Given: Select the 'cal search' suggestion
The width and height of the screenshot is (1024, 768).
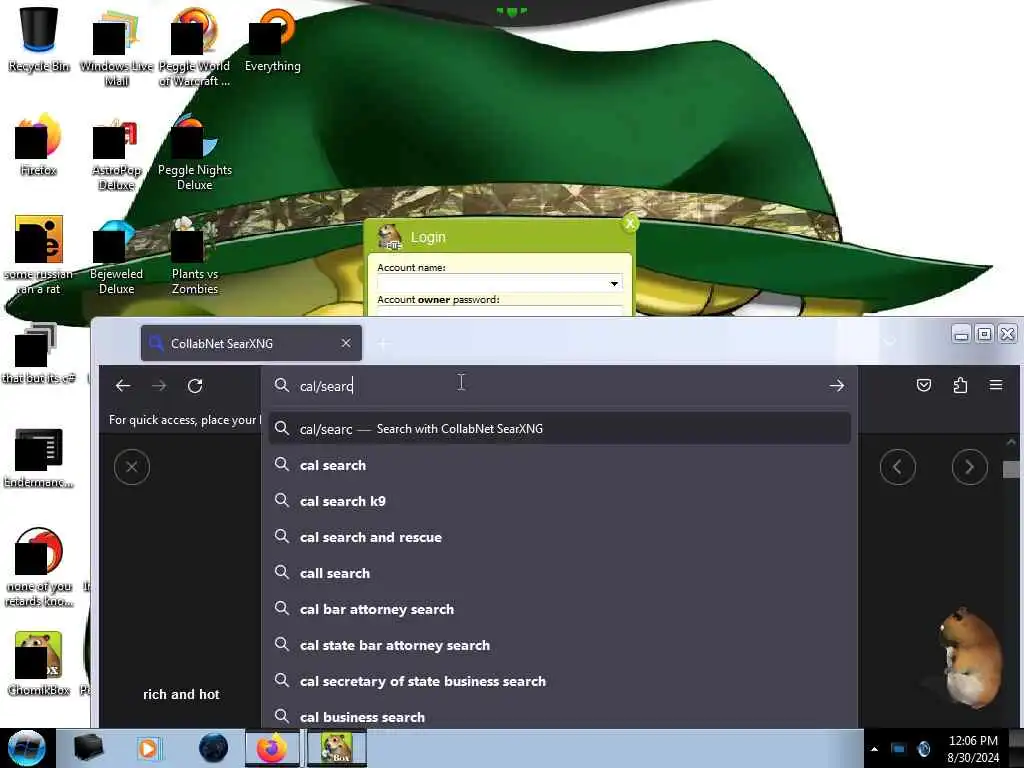Looking at the screenshot, I should pyautogui.click(x=560, y=465).
